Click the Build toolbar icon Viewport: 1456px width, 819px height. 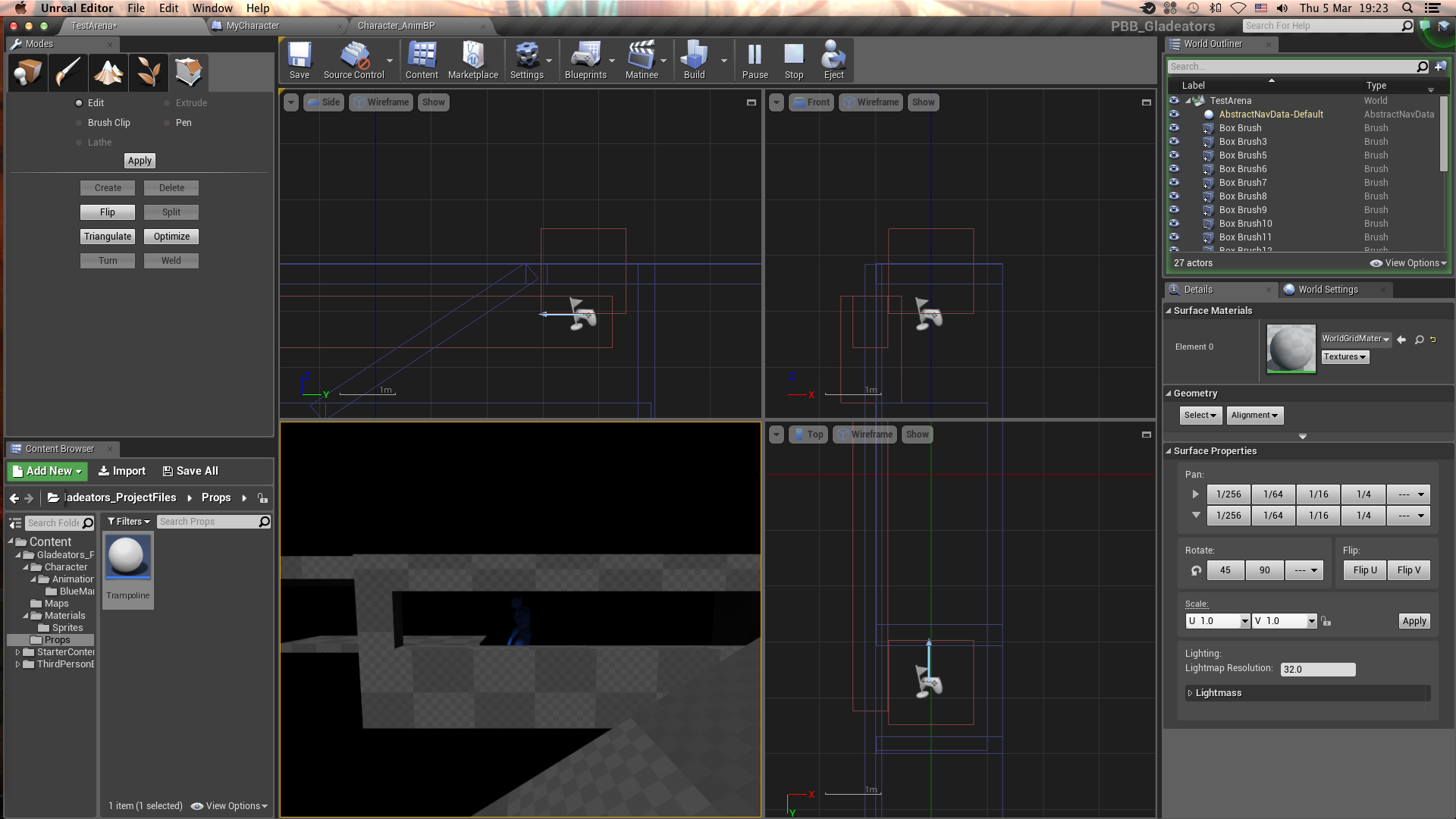point(694,60)
